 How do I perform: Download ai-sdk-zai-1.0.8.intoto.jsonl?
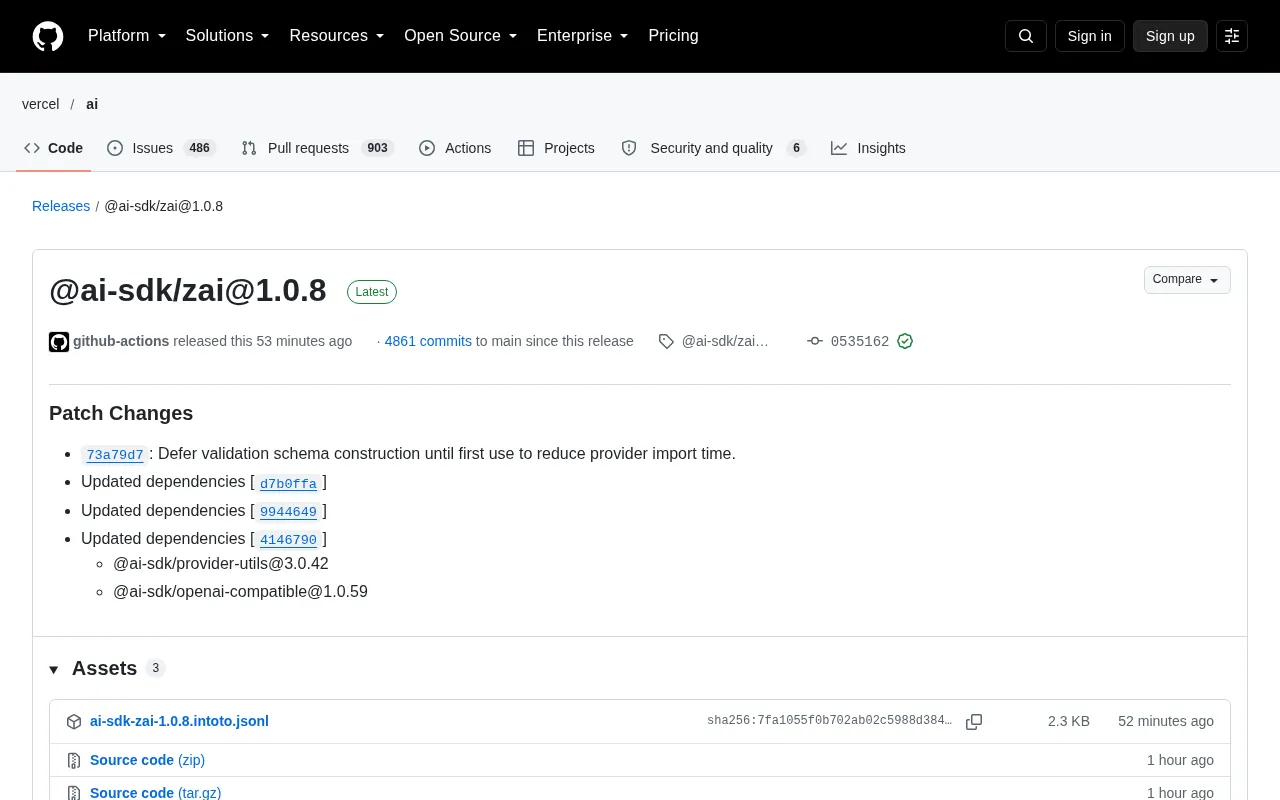(179, 721)
